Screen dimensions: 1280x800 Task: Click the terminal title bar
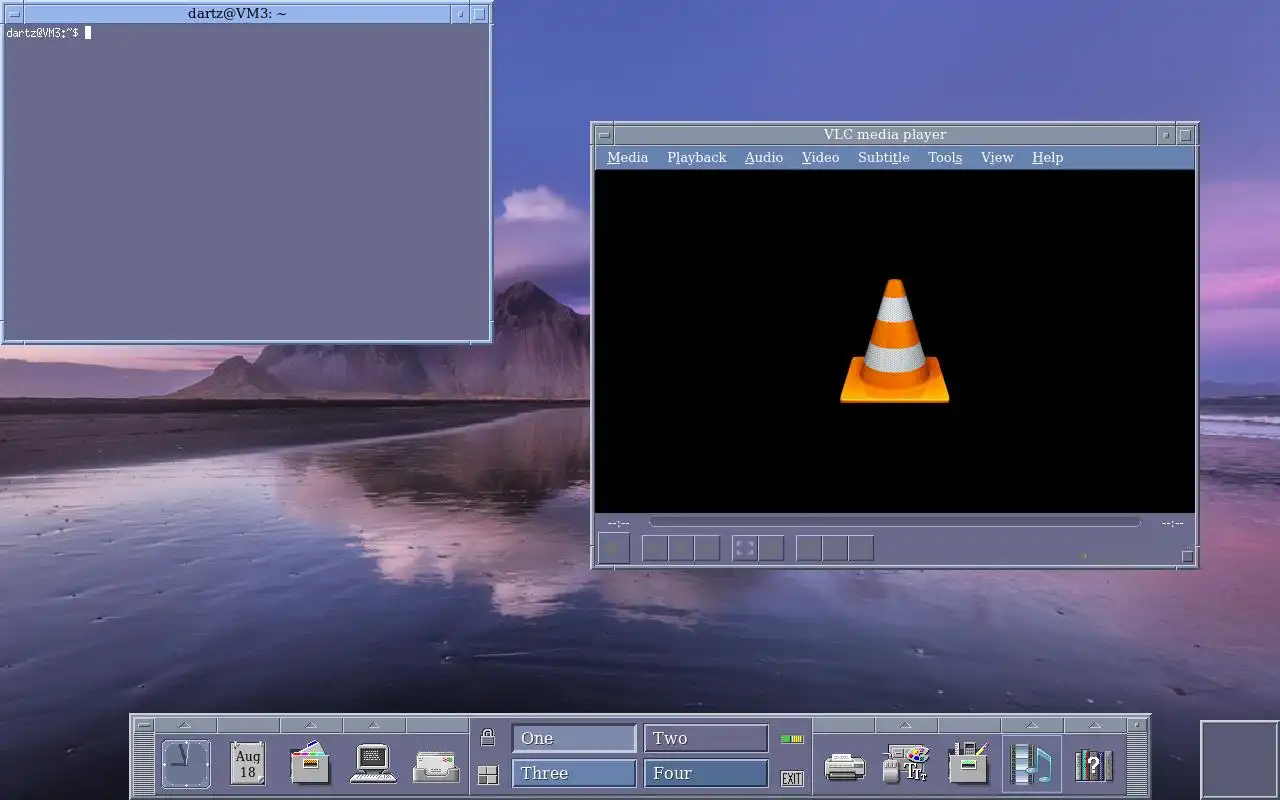click(x=236, y=14)
